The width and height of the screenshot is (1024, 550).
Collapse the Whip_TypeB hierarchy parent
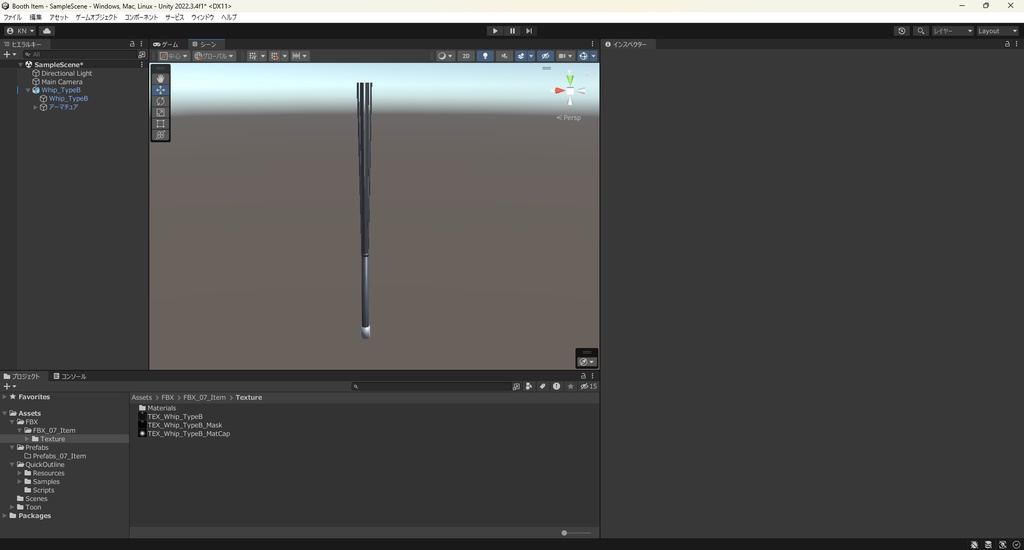click(28, 90)
